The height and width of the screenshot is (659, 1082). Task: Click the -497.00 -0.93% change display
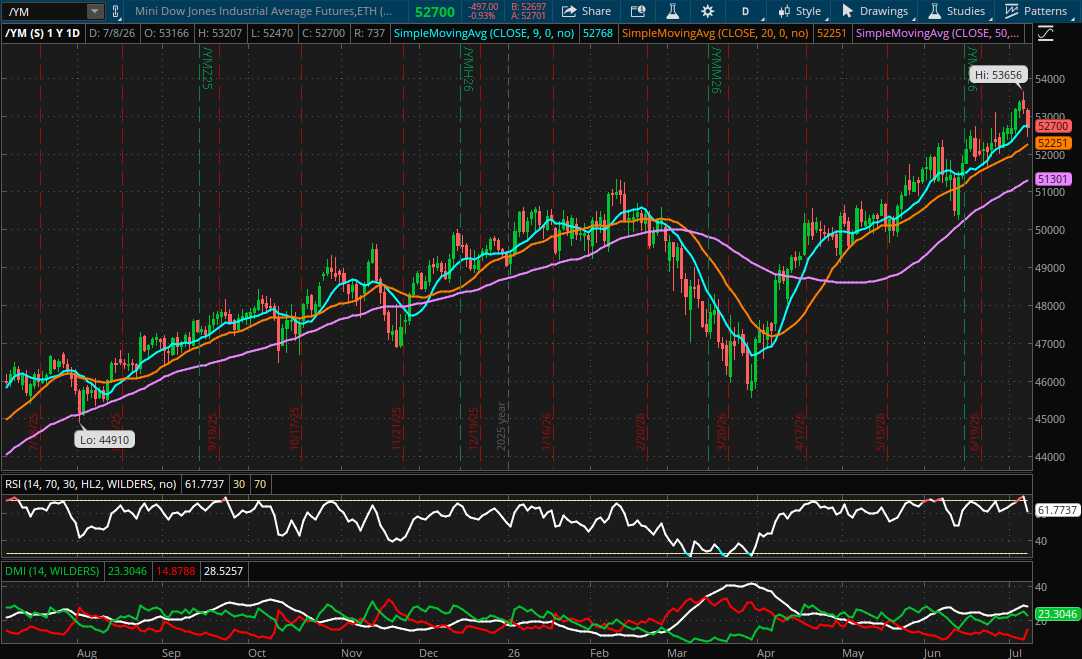pyautogui.click(x=482, y=11)
